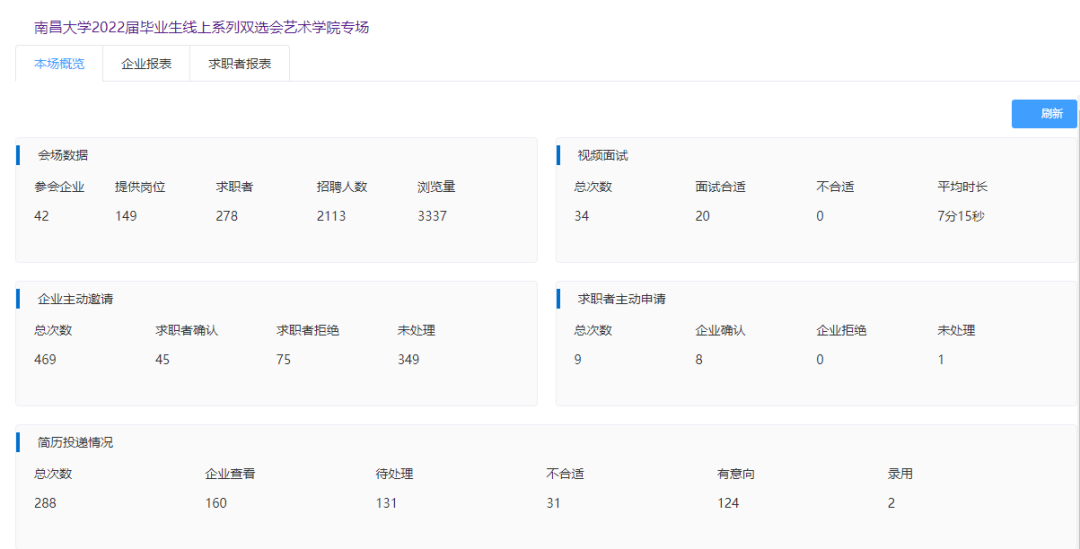This screenshot has width=1080, height=549.
Task: Click the 面试合适 count 20
Action: (703, 216)
